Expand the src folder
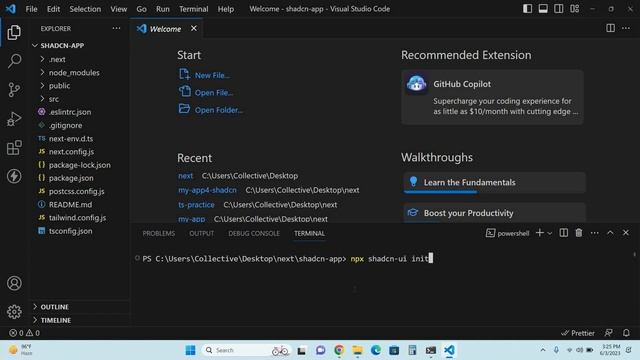 [x=80, y=99]
